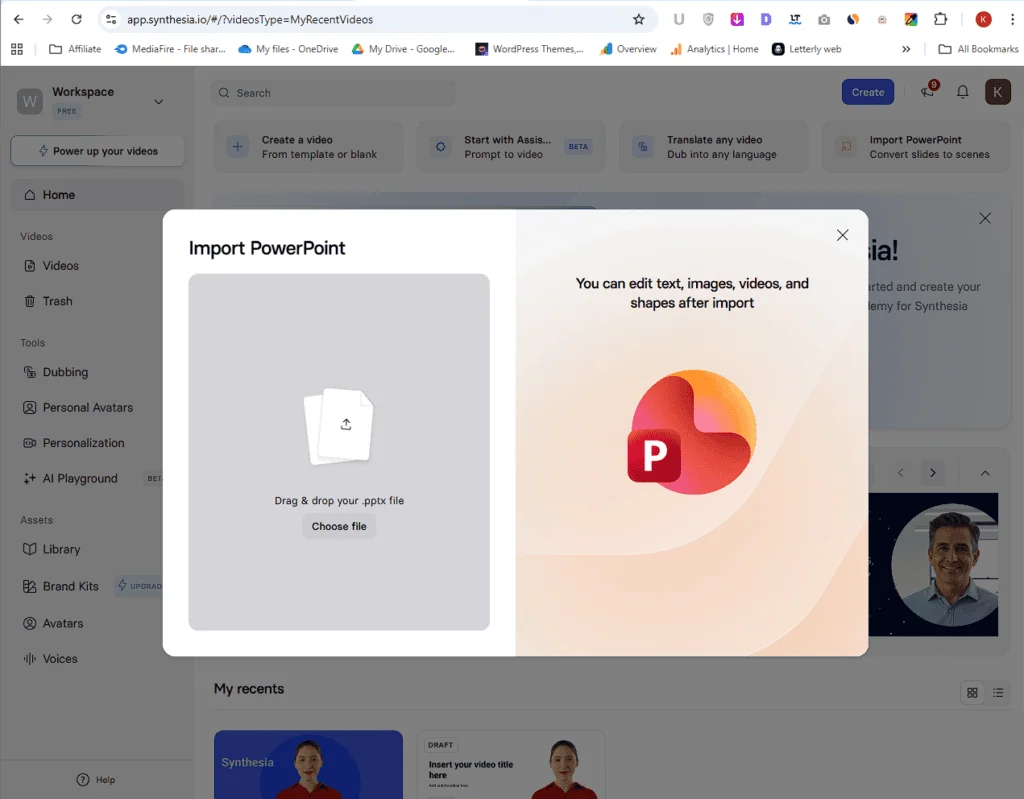Open the notifications bell
The image size is (1024, 799).
(963, 92)
